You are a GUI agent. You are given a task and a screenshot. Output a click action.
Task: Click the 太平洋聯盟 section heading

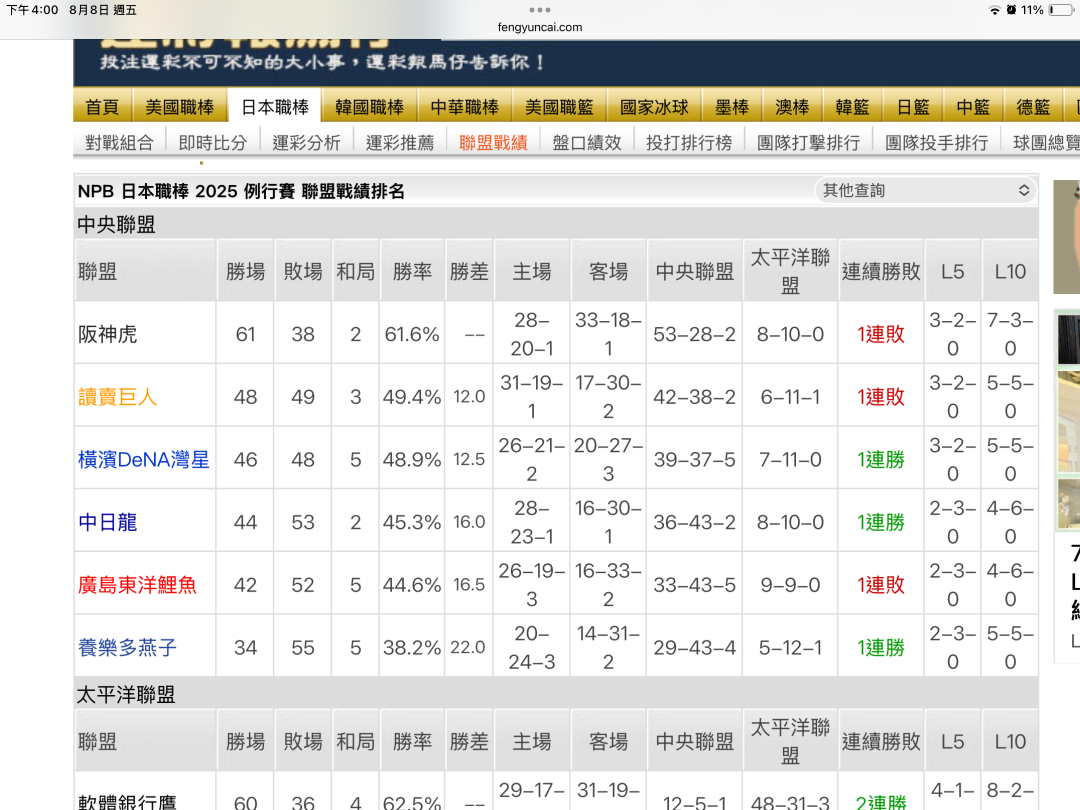(125, 694)
